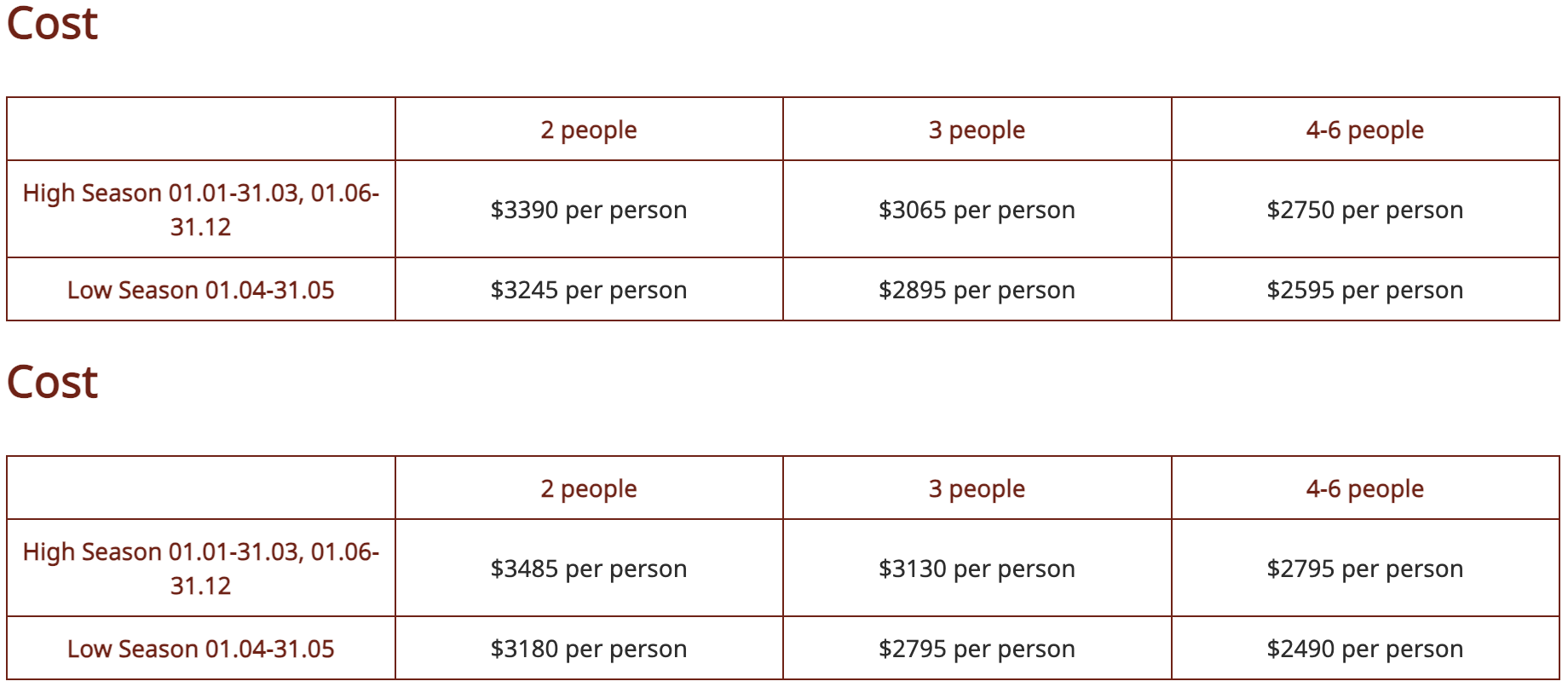Viewport: 1568px width, 687px height.
Task: Click the $3245 per person price
Action: click(588, 290)
